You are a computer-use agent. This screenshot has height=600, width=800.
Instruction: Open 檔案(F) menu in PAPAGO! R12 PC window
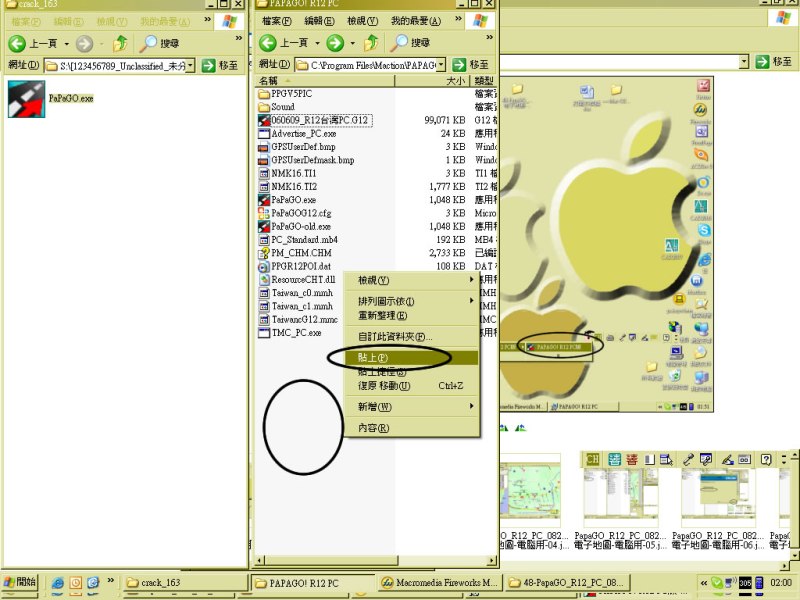(x=277, y=21)
